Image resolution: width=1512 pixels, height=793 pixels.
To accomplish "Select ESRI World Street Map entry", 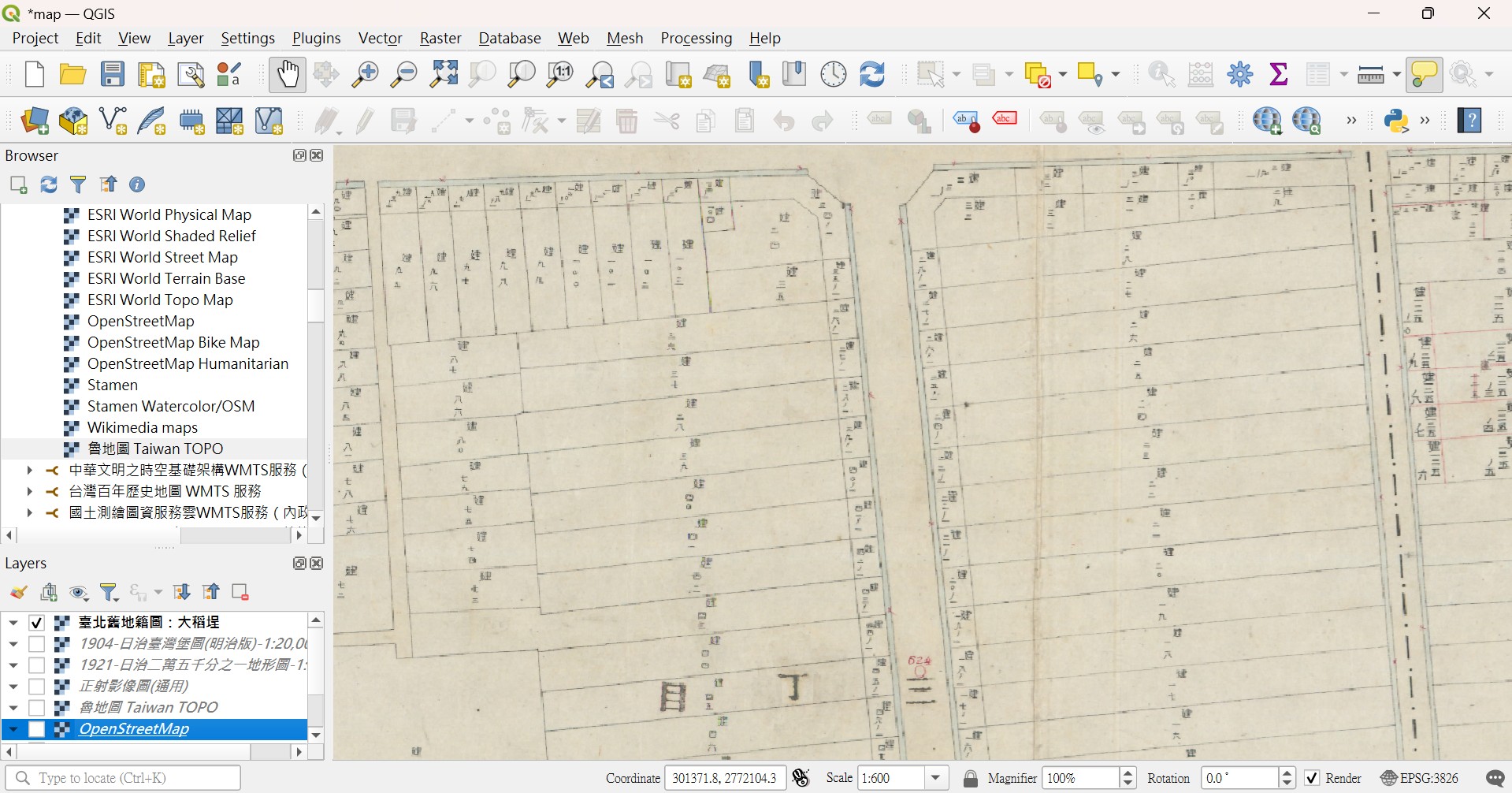I will [162, 258].
